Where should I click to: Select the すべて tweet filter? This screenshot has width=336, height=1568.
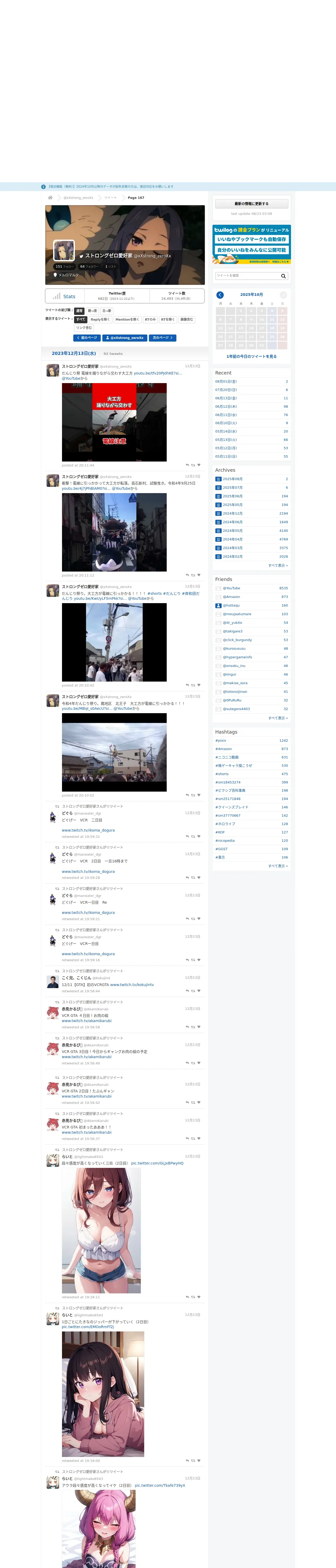coord(81,320)
